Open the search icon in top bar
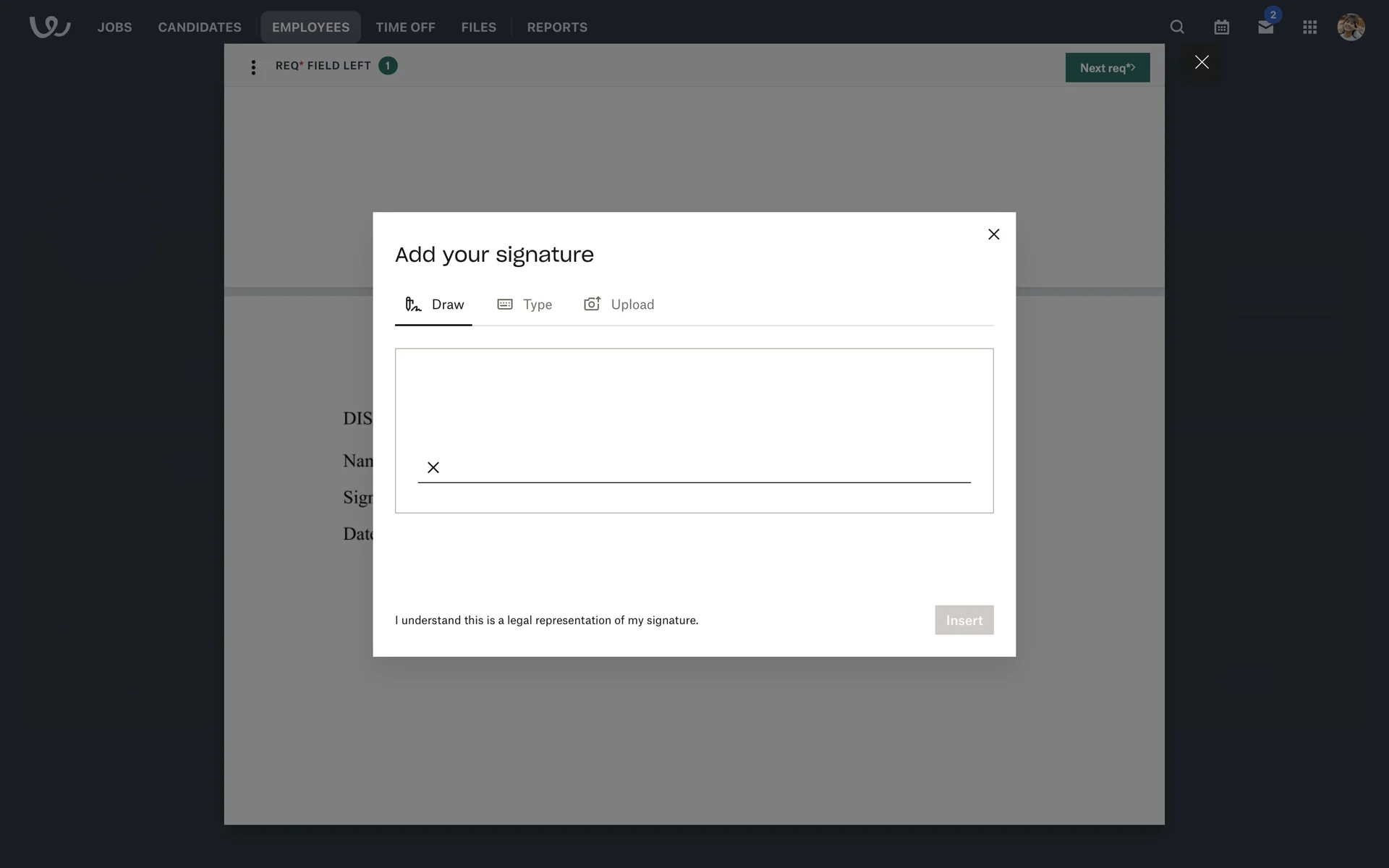1389x868 pixels. click(1177, 27)
